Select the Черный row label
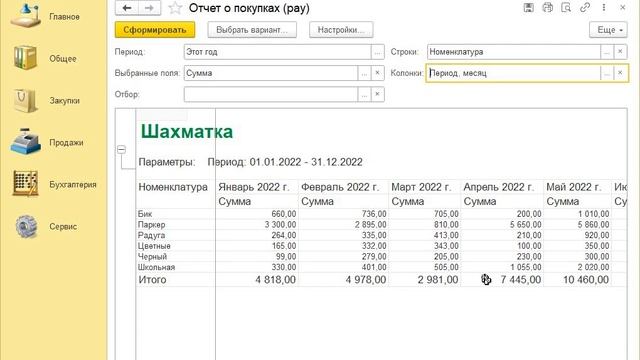640x360 pixels. (x=152, y=256)
